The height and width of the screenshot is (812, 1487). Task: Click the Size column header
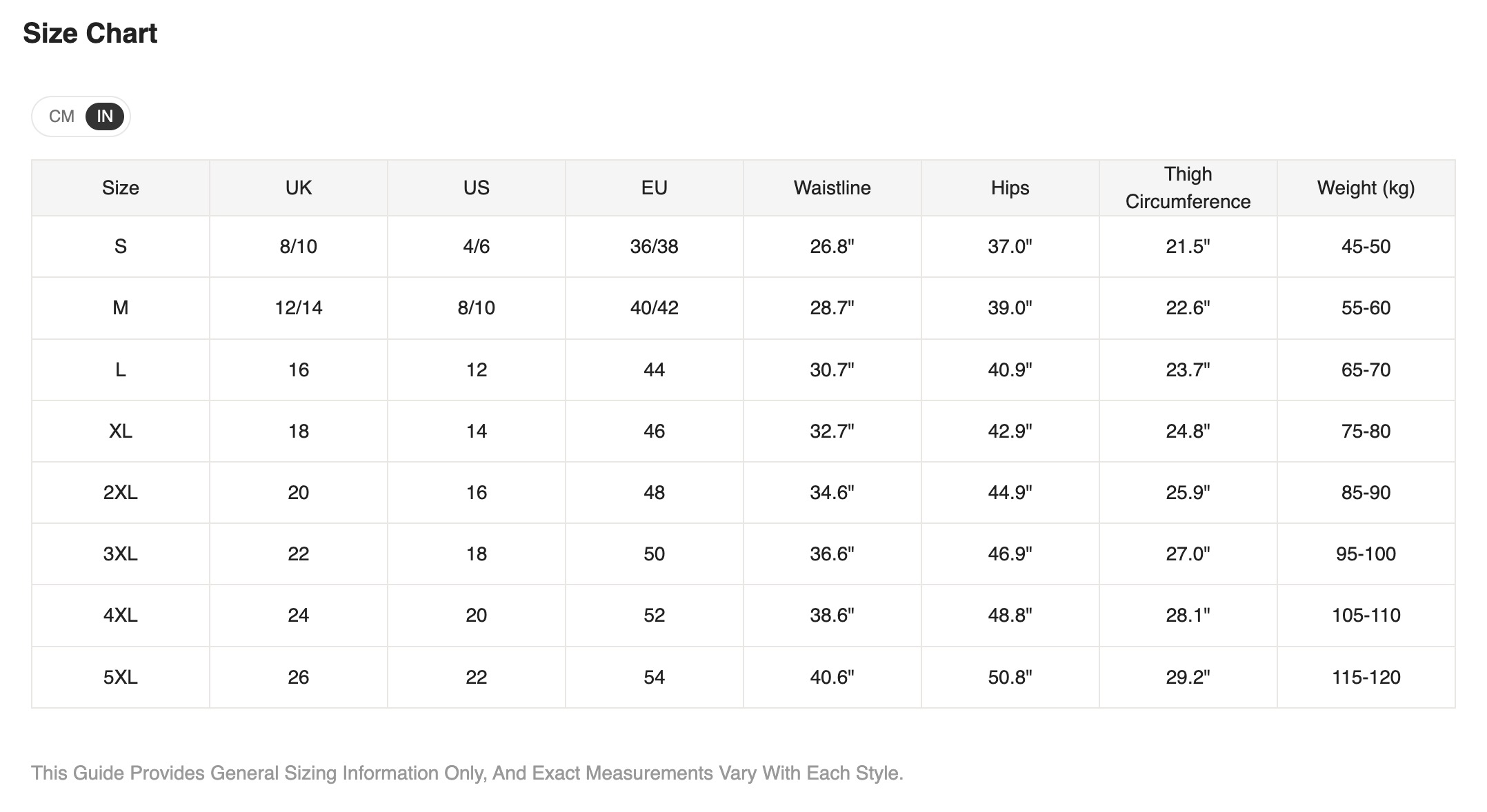121,188
